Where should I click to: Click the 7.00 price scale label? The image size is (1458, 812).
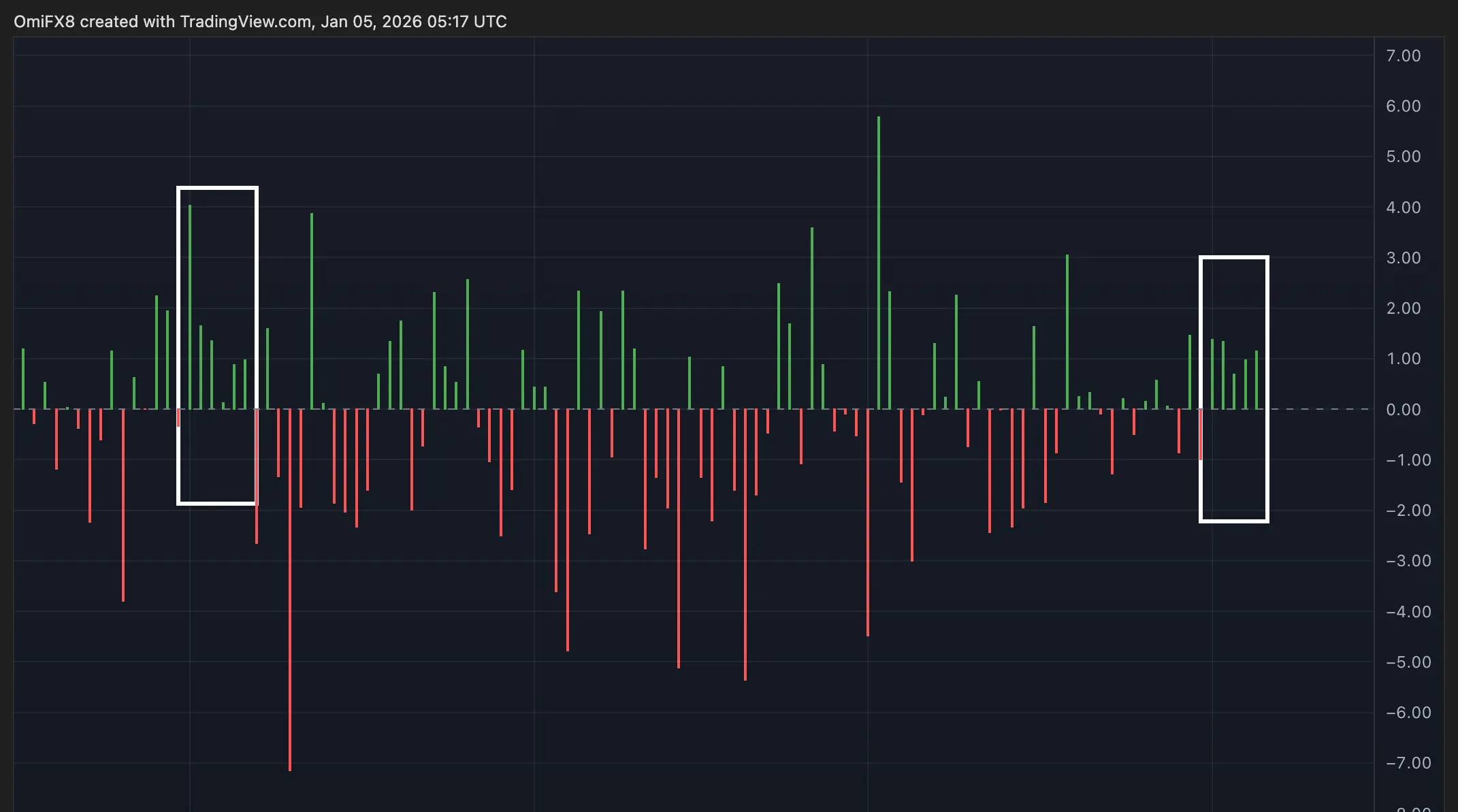[x=1403, y=56]
